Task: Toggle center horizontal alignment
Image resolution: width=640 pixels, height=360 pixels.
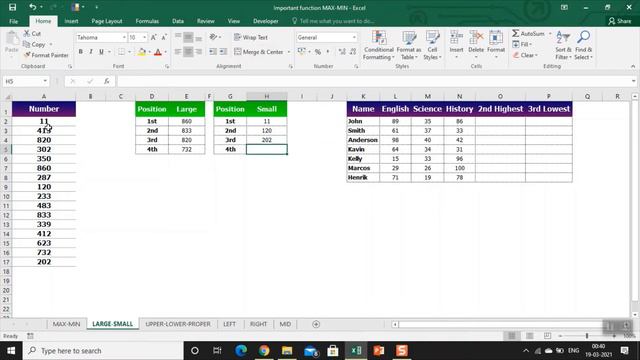Action: [188, 52]
